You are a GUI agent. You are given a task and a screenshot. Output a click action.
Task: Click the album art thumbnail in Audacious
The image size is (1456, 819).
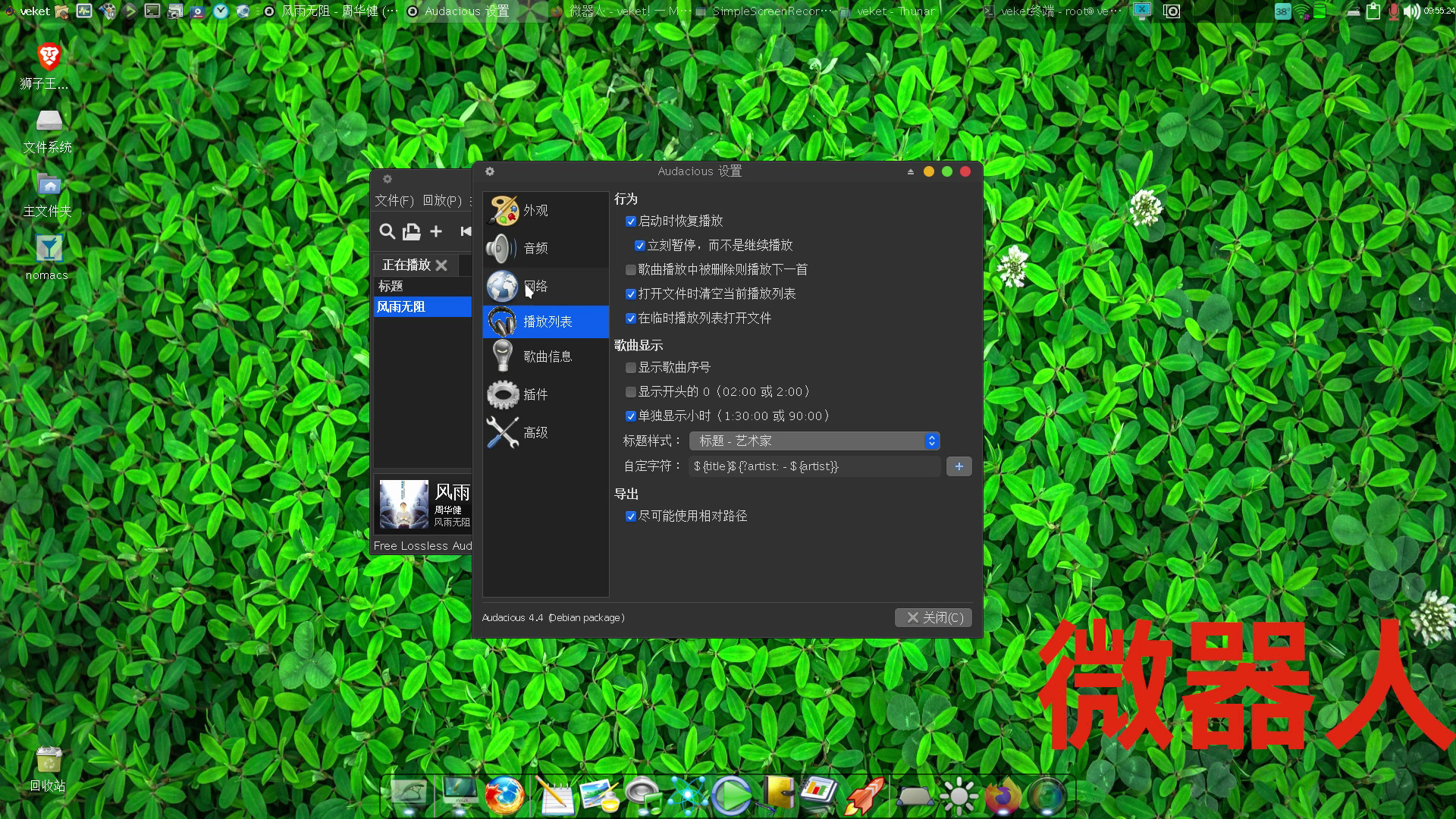tap(403, 504)
